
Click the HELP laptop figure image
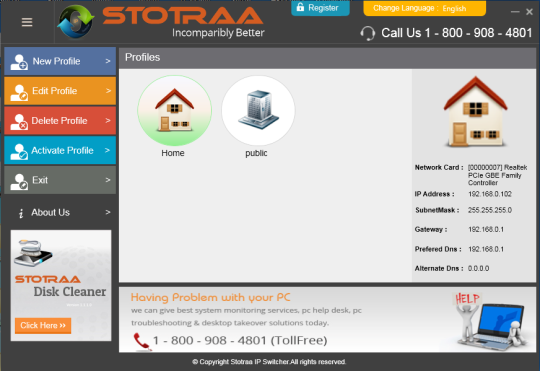tap(491, 321)
